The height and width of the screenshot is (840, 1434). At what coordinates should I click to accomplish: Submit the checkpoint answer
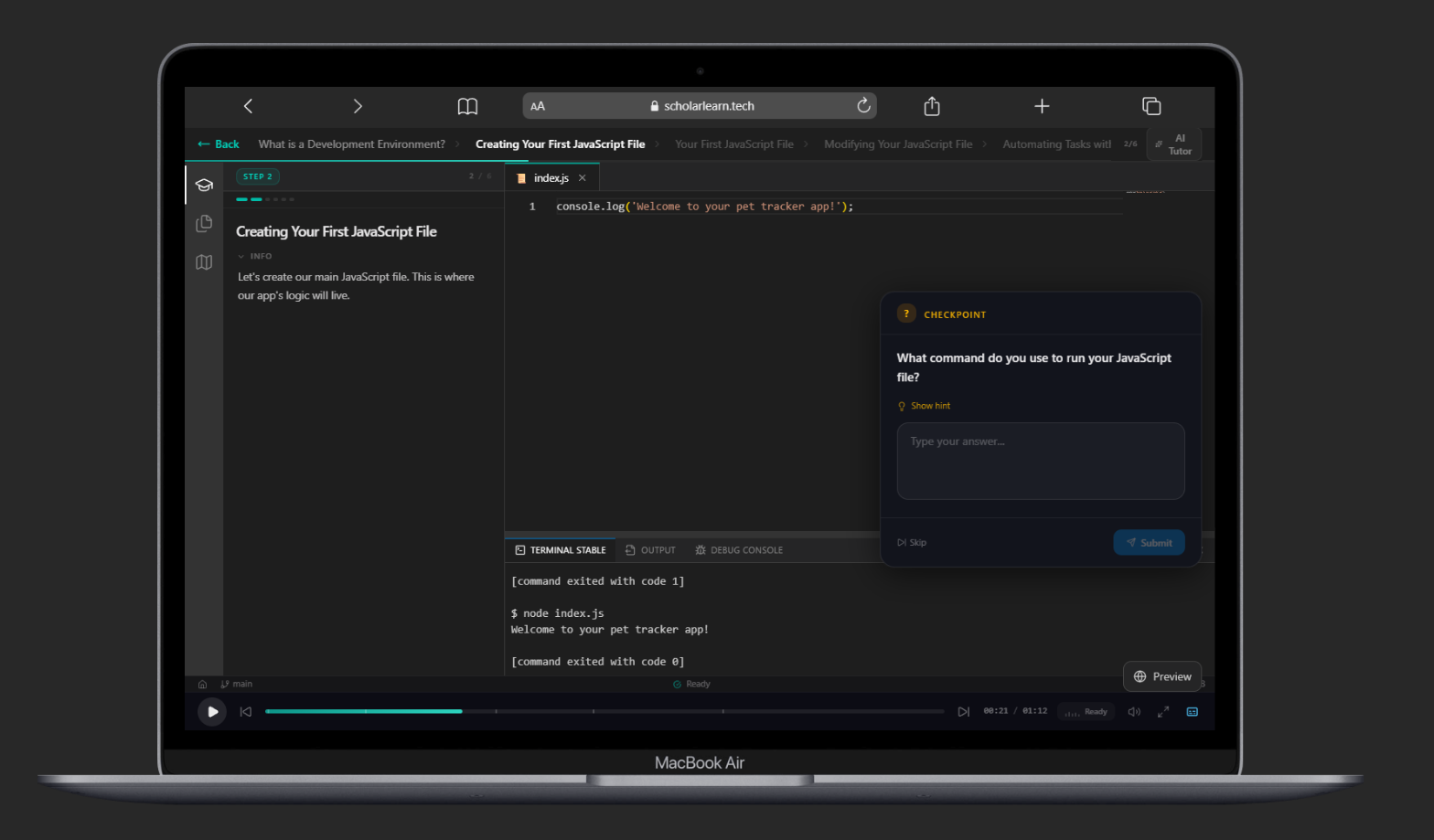pyautogui.click(x=1149, y=543)
